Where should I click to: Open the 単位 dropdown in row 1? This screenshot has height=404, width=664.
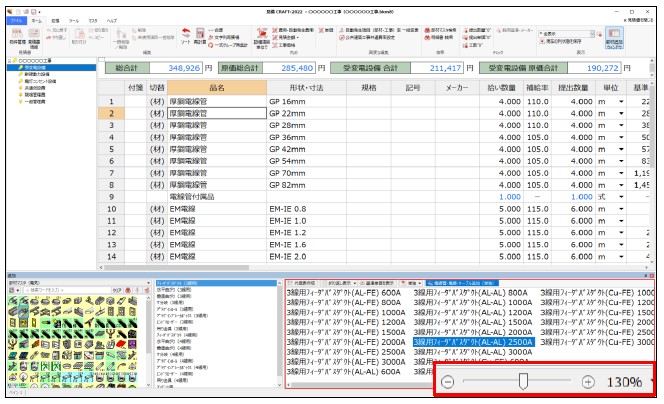622,102
